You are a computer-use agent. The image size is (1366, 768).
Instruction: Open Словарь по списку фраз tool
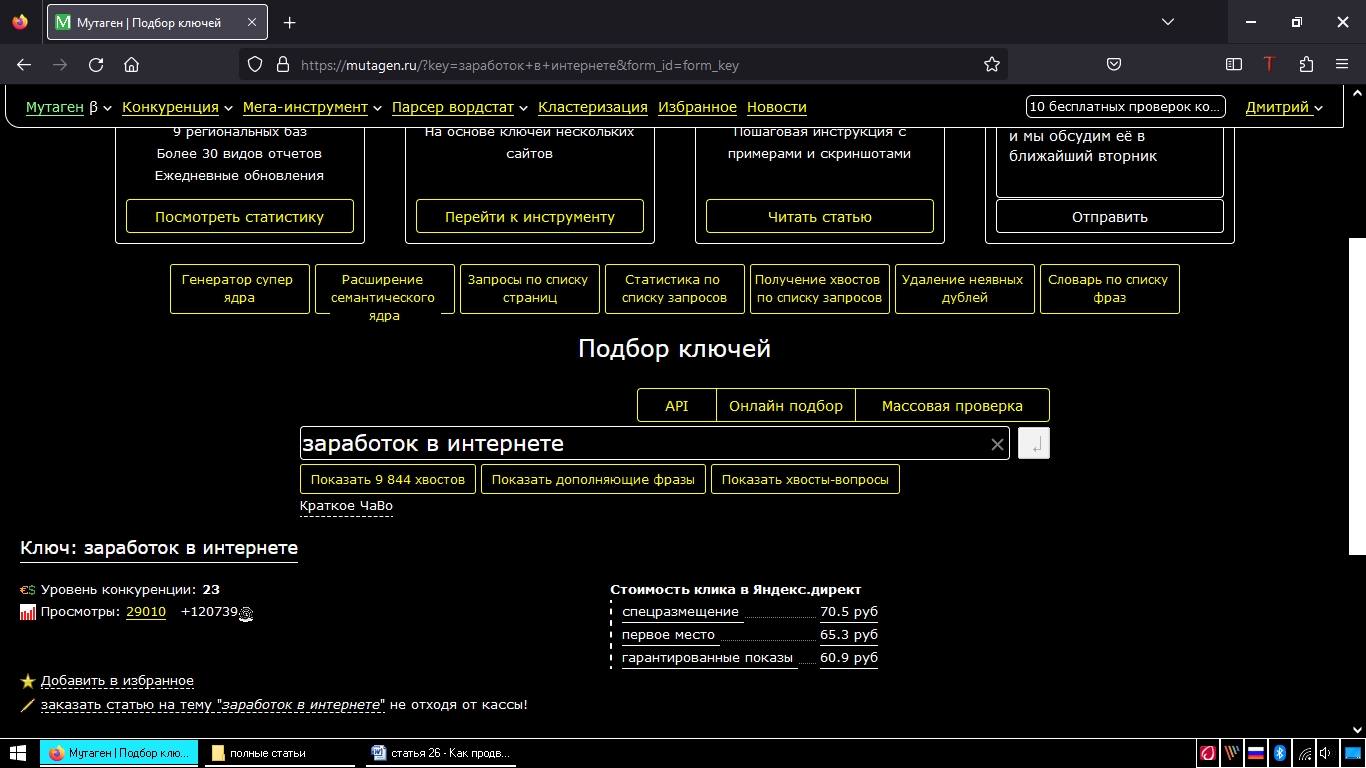coord(1110,289)
